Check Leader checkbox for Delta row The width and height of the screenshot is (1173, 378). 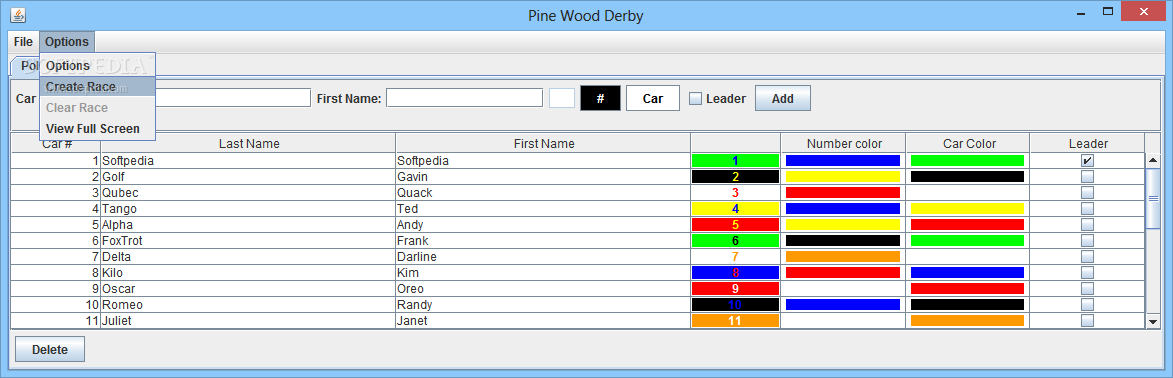coord(1087,256)
